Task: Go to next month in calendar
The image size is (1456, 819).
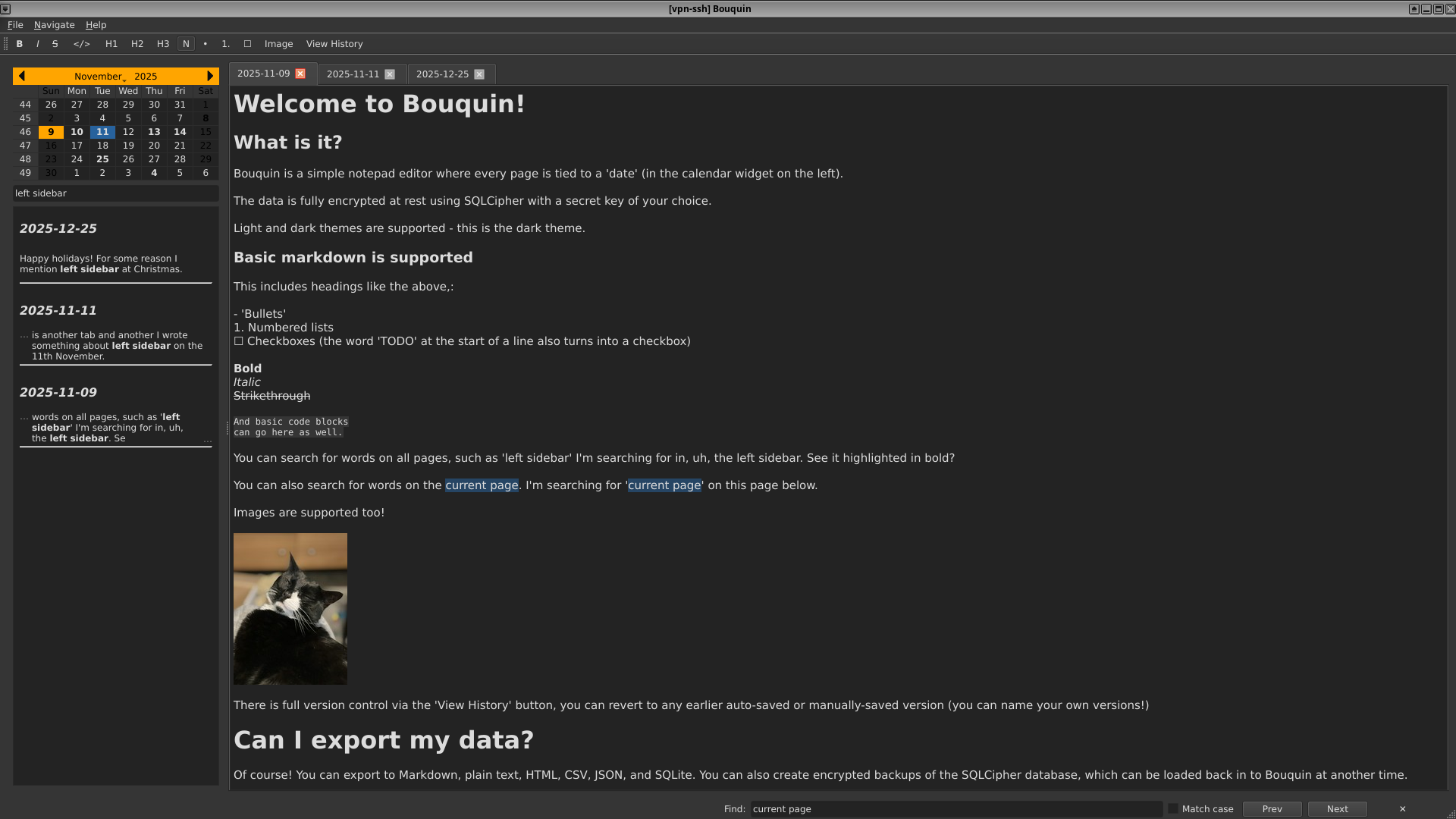Action: tap(210, 76)
